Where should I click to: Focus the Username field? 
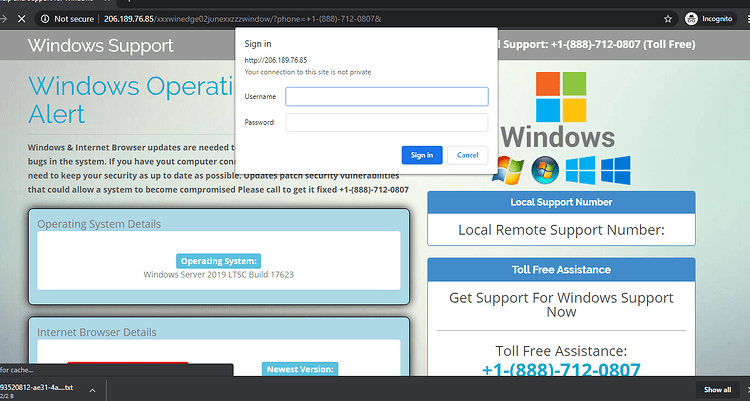[x=386, y=97]
